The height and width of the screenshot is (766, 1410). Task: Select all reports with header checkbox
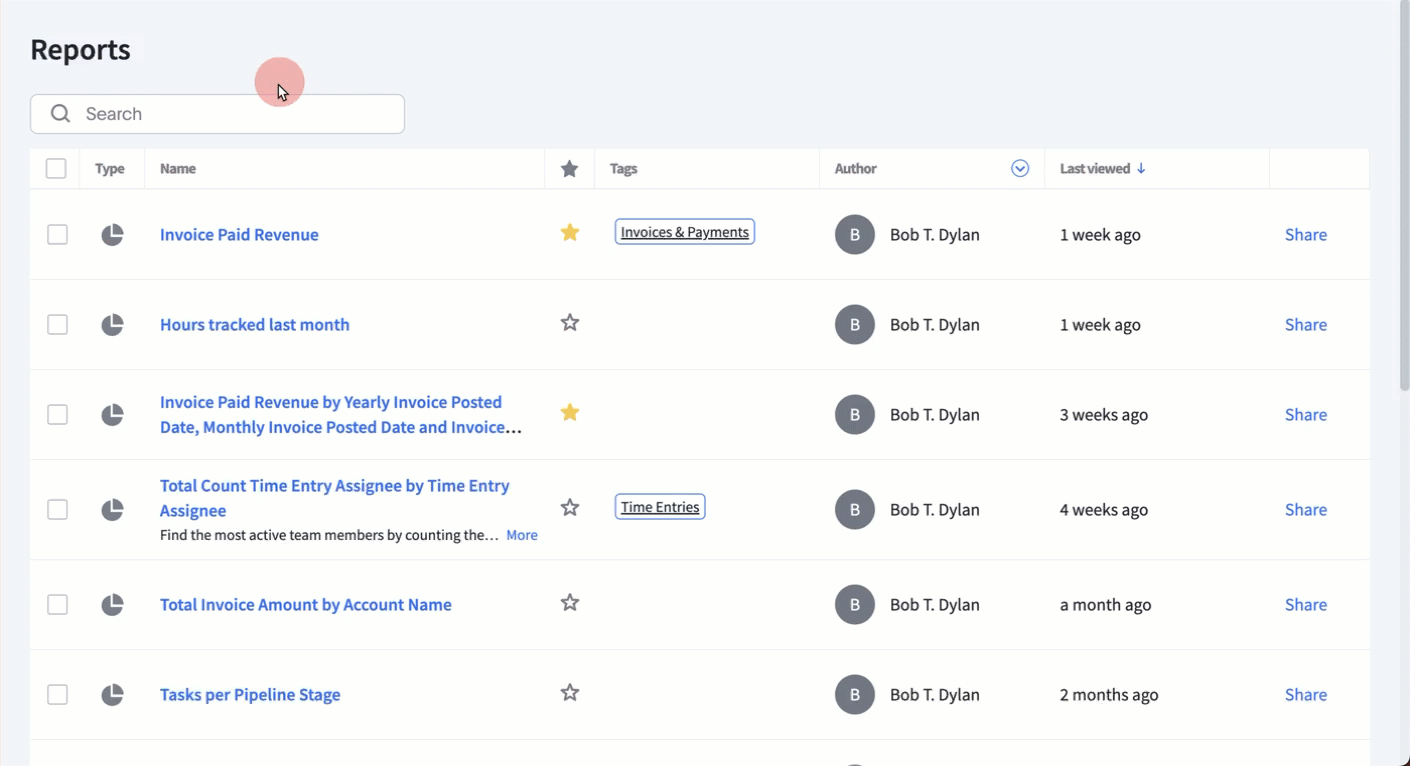pos(56,169)
